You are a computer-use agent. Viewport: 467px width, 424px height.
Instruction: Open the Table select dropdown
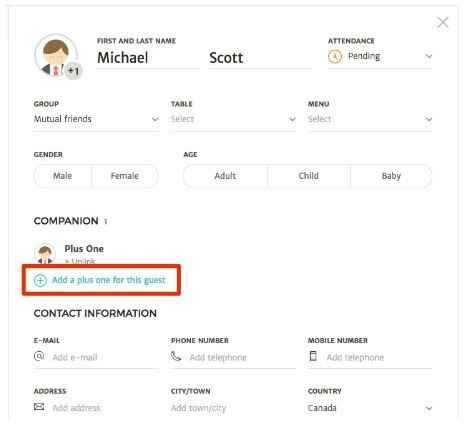(233, 119)
